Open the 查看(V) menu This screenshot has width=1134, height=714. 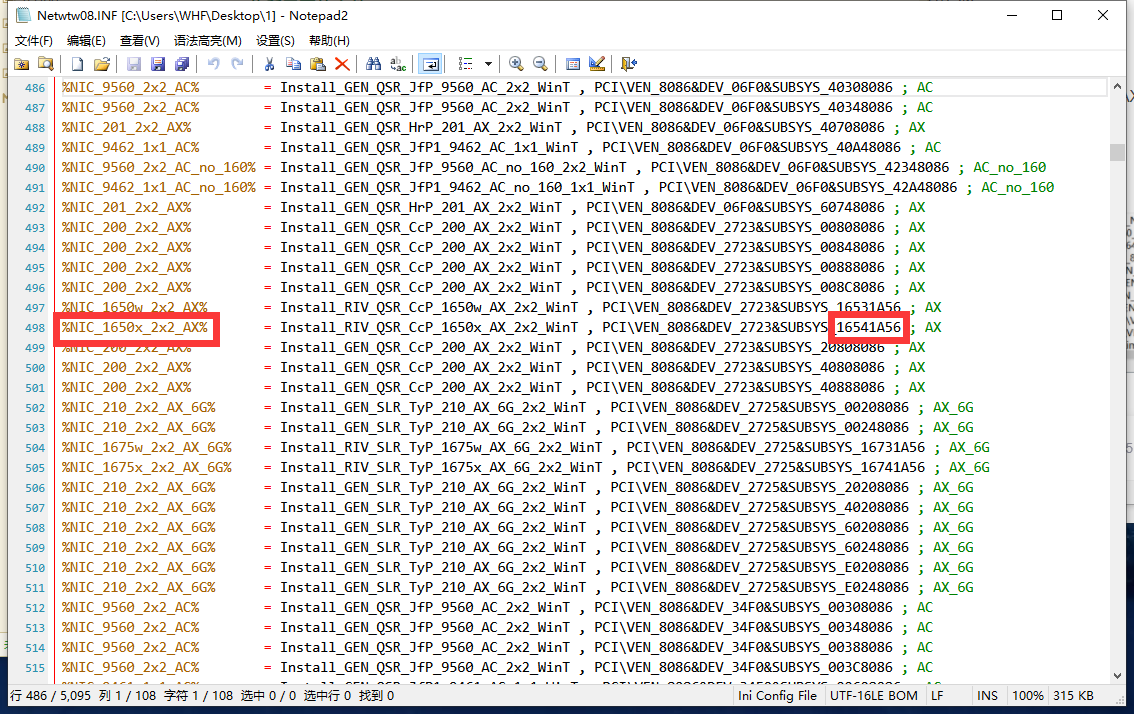tap(140, 41)
